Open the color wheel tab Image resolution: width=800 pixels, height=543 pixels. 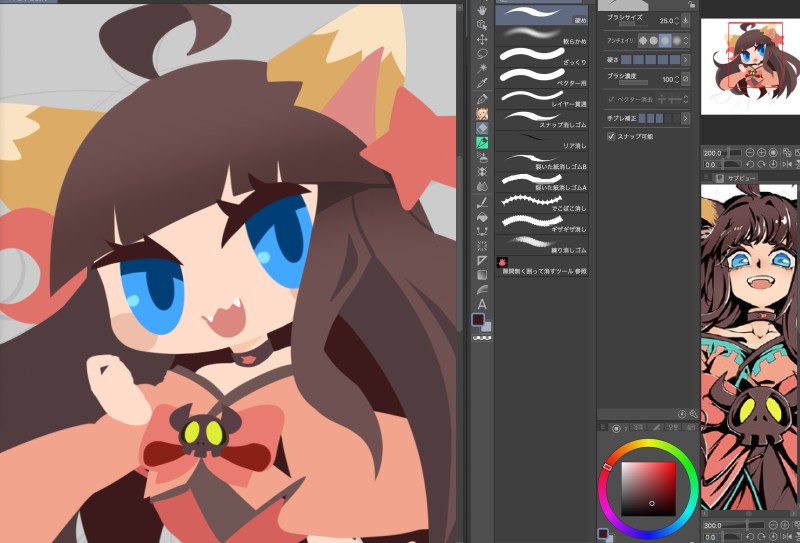(616, 428)
